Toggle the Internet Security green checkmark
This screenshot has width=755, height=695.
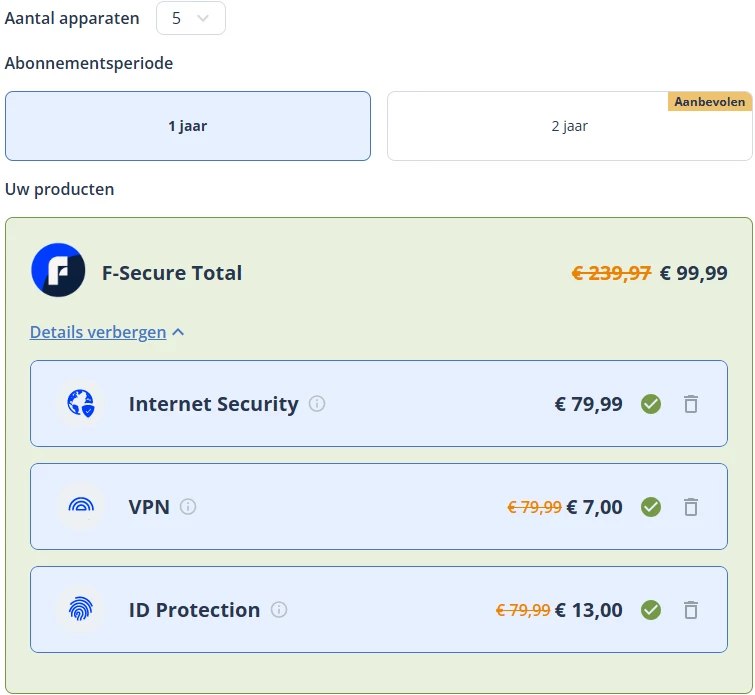[x=651, y=404]
